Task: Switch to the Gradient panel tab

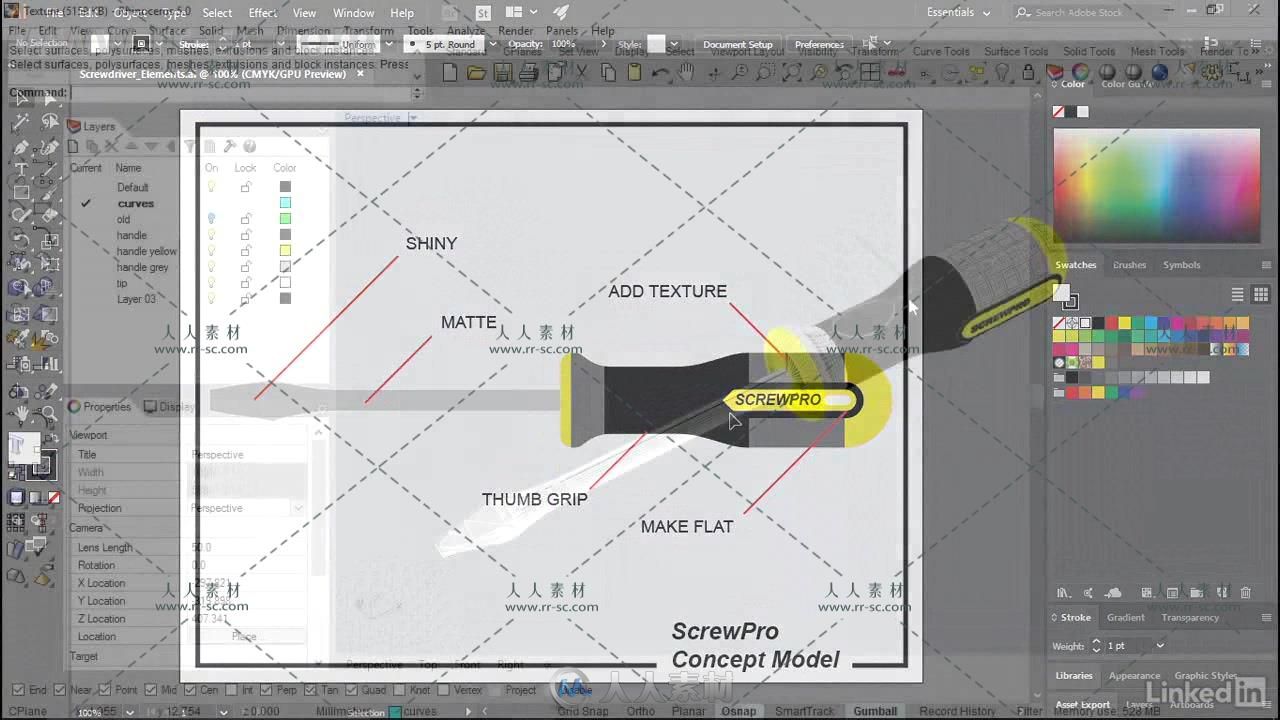Action: pos(1125,617)
